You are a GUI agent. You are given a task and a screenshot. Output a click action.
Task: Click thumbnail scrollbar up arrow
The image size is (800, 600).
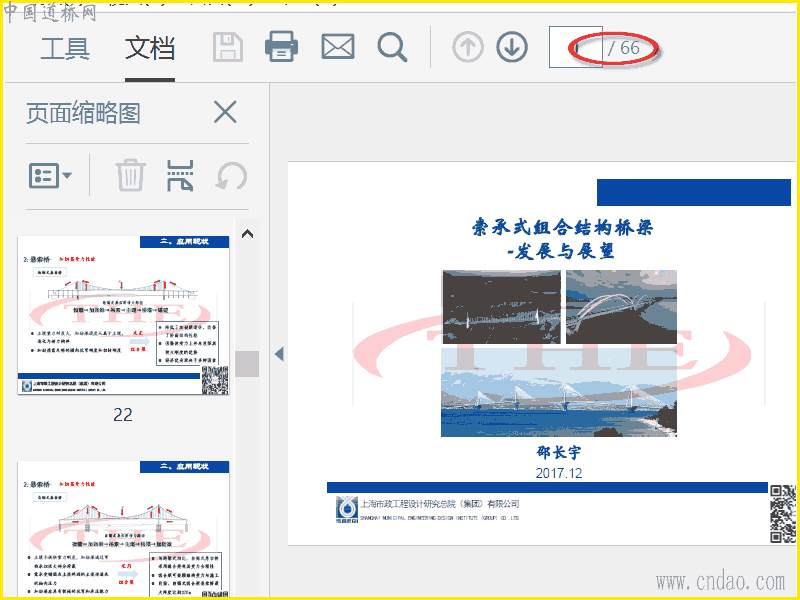tap(247, 234)
